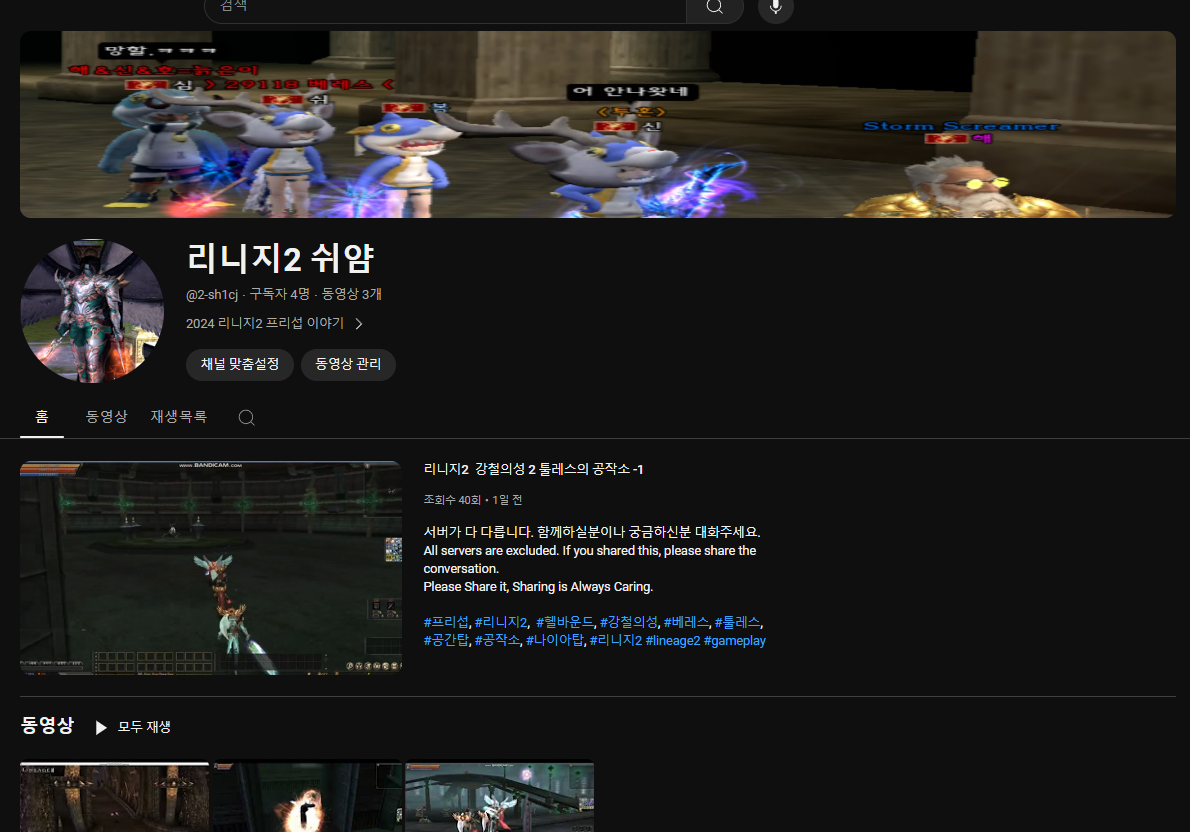Click the 2024 리니지2 프리섭 이야기 description text
The image size is (1190, 832).
[x=265, y=323]
